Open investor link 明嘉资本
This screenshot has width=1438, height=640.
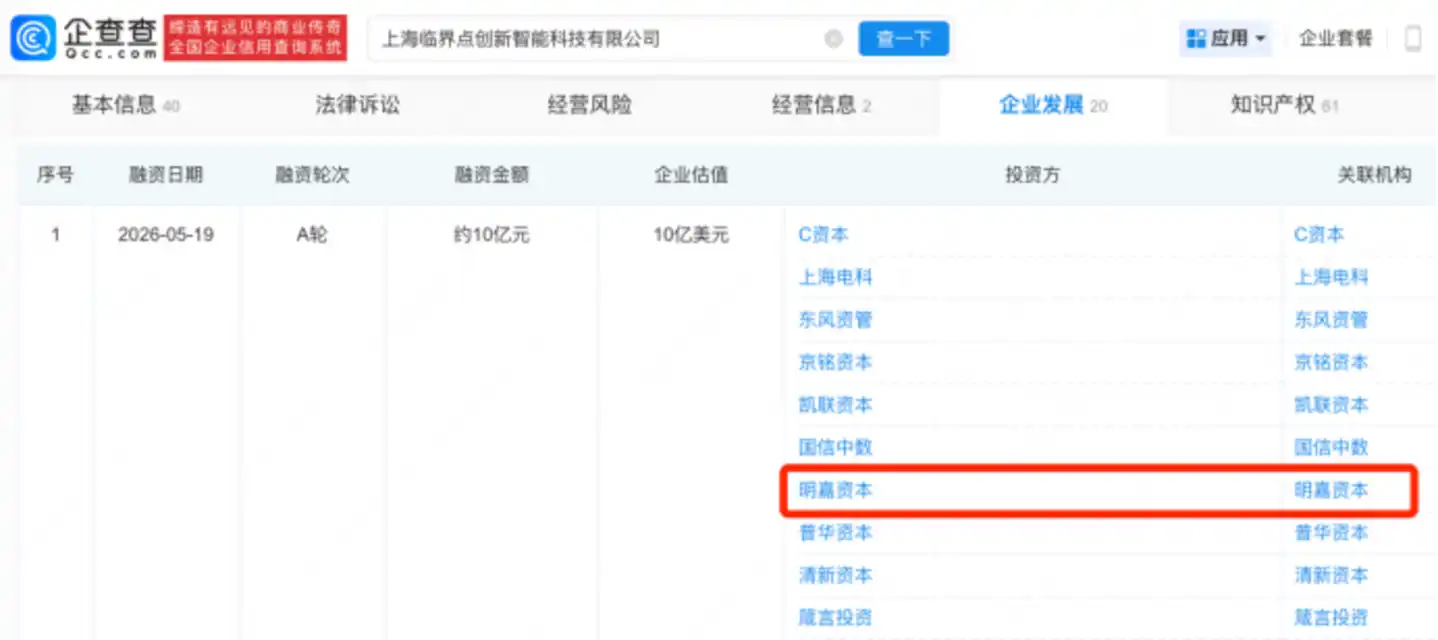tap(835, 490)
